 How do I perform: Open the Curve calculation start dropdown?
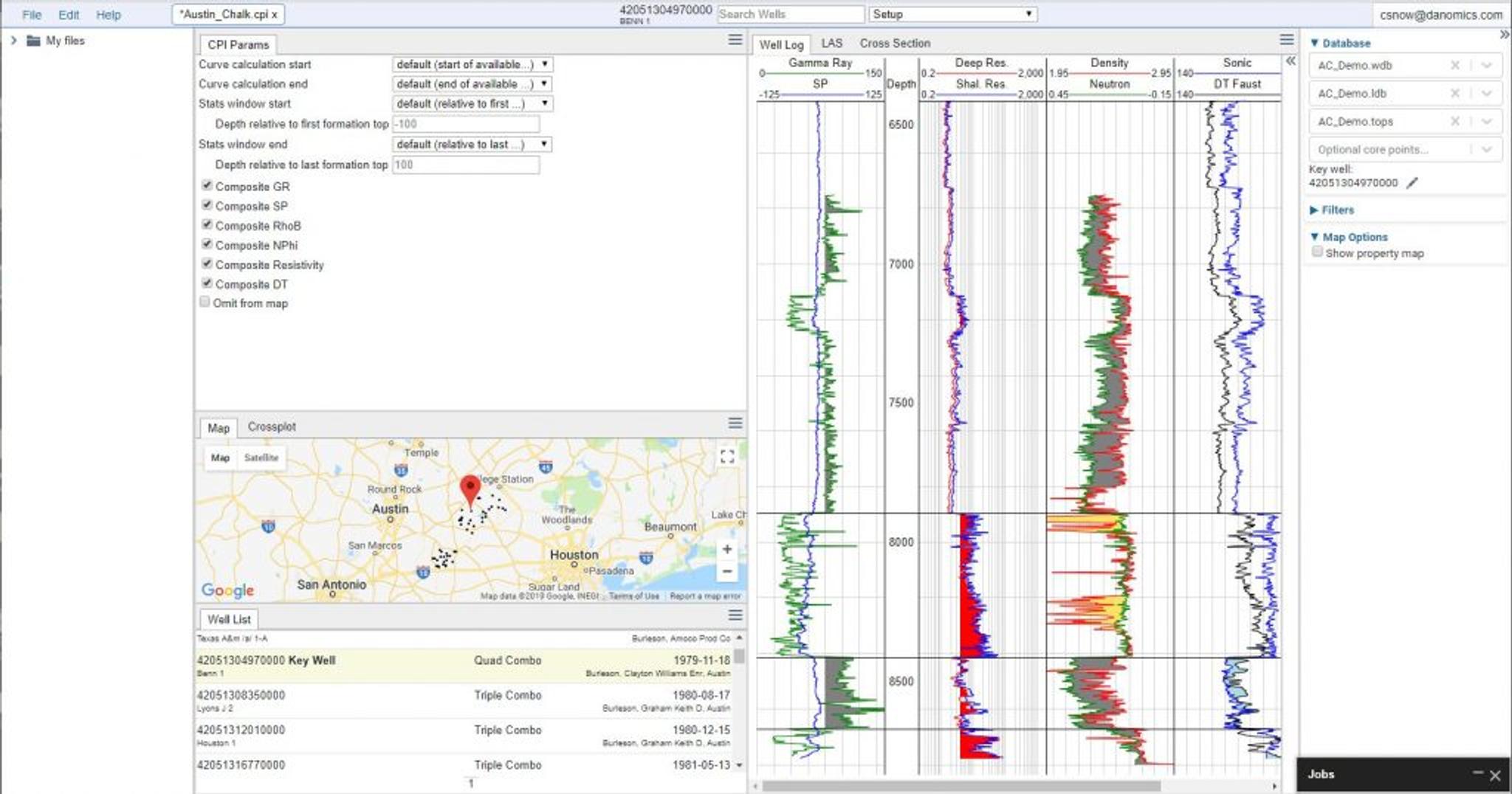coord(472,64)
